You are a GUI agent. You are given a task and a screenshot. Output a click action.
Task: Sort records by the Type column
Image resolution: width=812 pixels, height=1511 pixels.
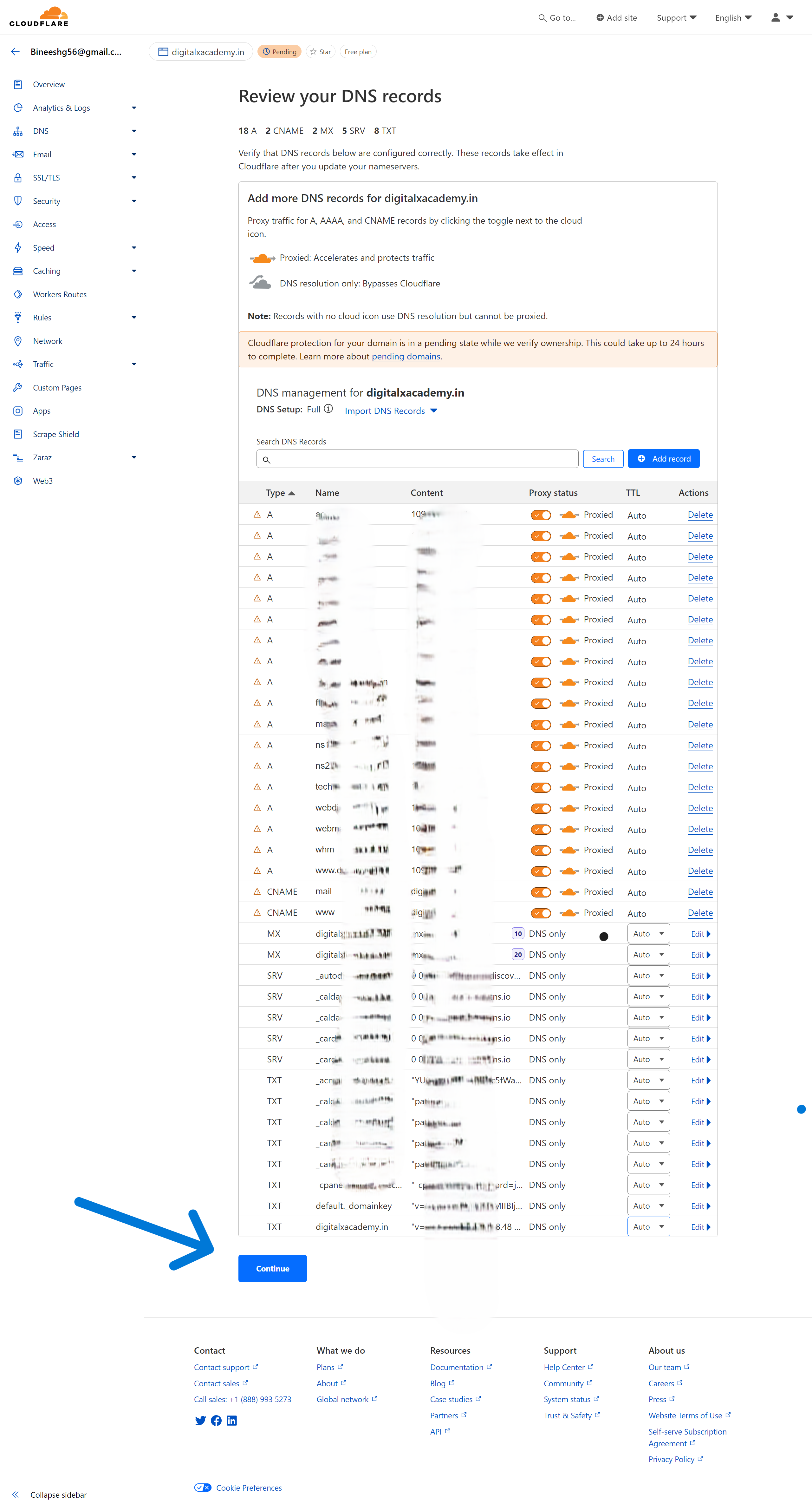click(280, 493)
